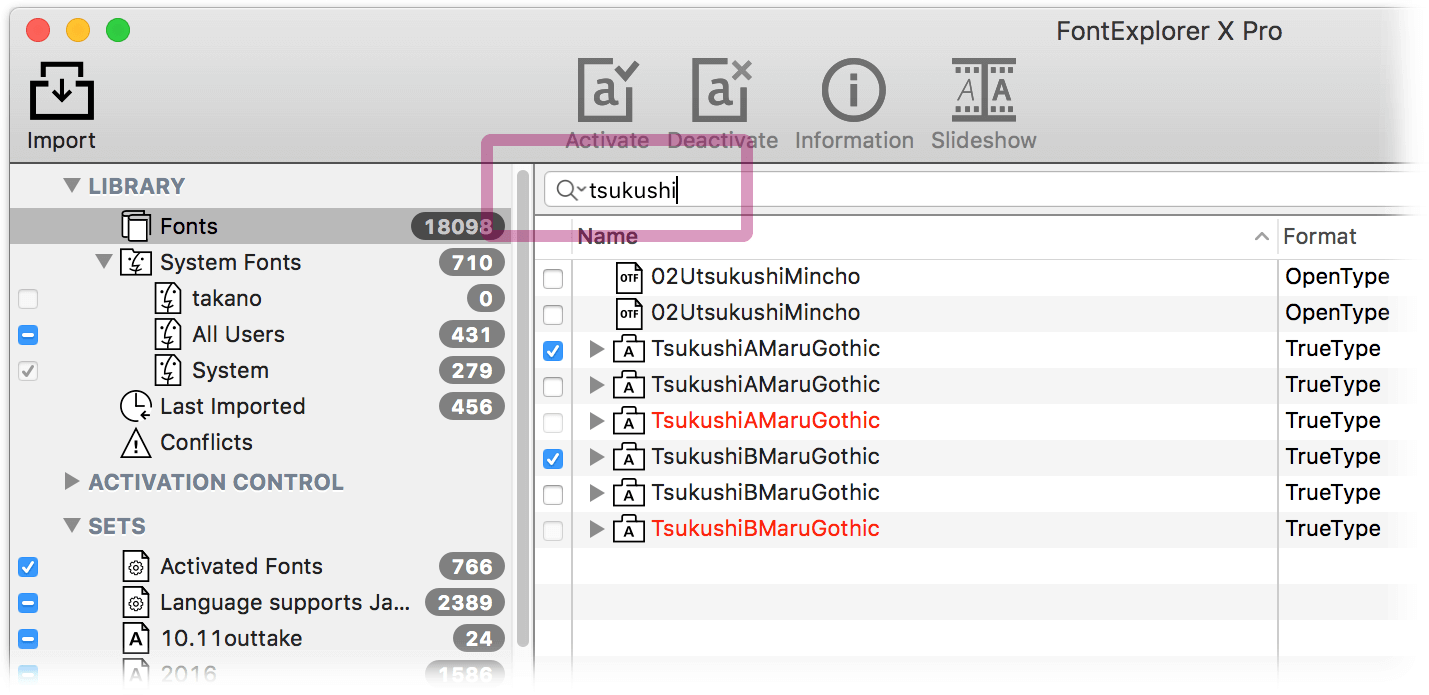Click the Activate font toolbar icon
Screen dimensions: 1429x695
[x=608, y=91]
